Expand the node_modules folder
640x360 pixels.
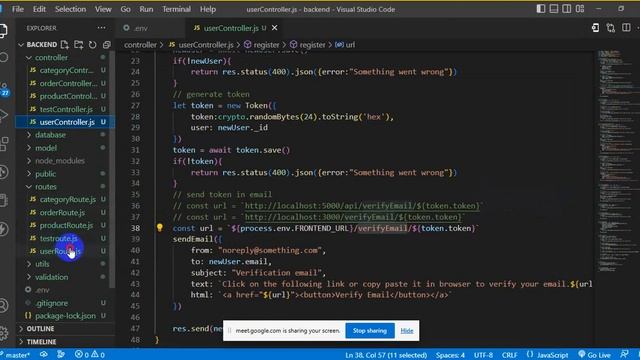point(60,161)
